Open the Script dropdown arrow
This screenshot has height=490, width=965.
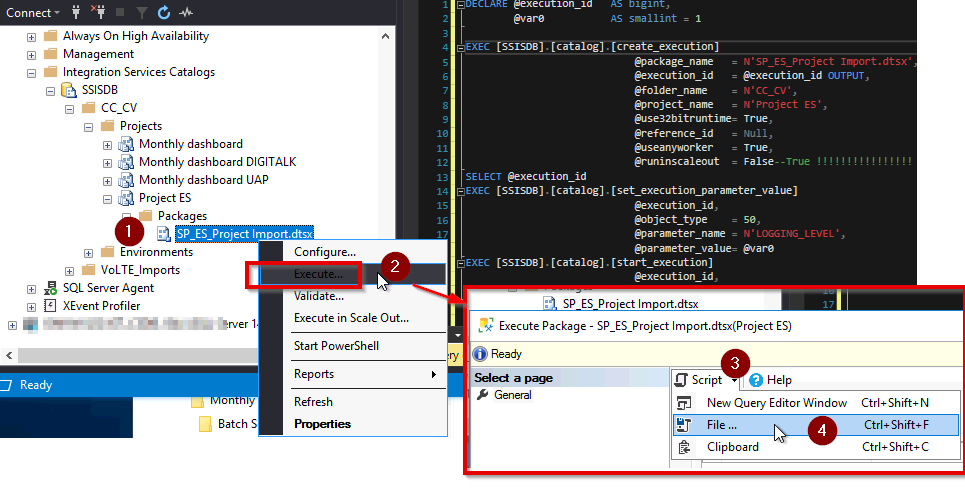[734, 381]
